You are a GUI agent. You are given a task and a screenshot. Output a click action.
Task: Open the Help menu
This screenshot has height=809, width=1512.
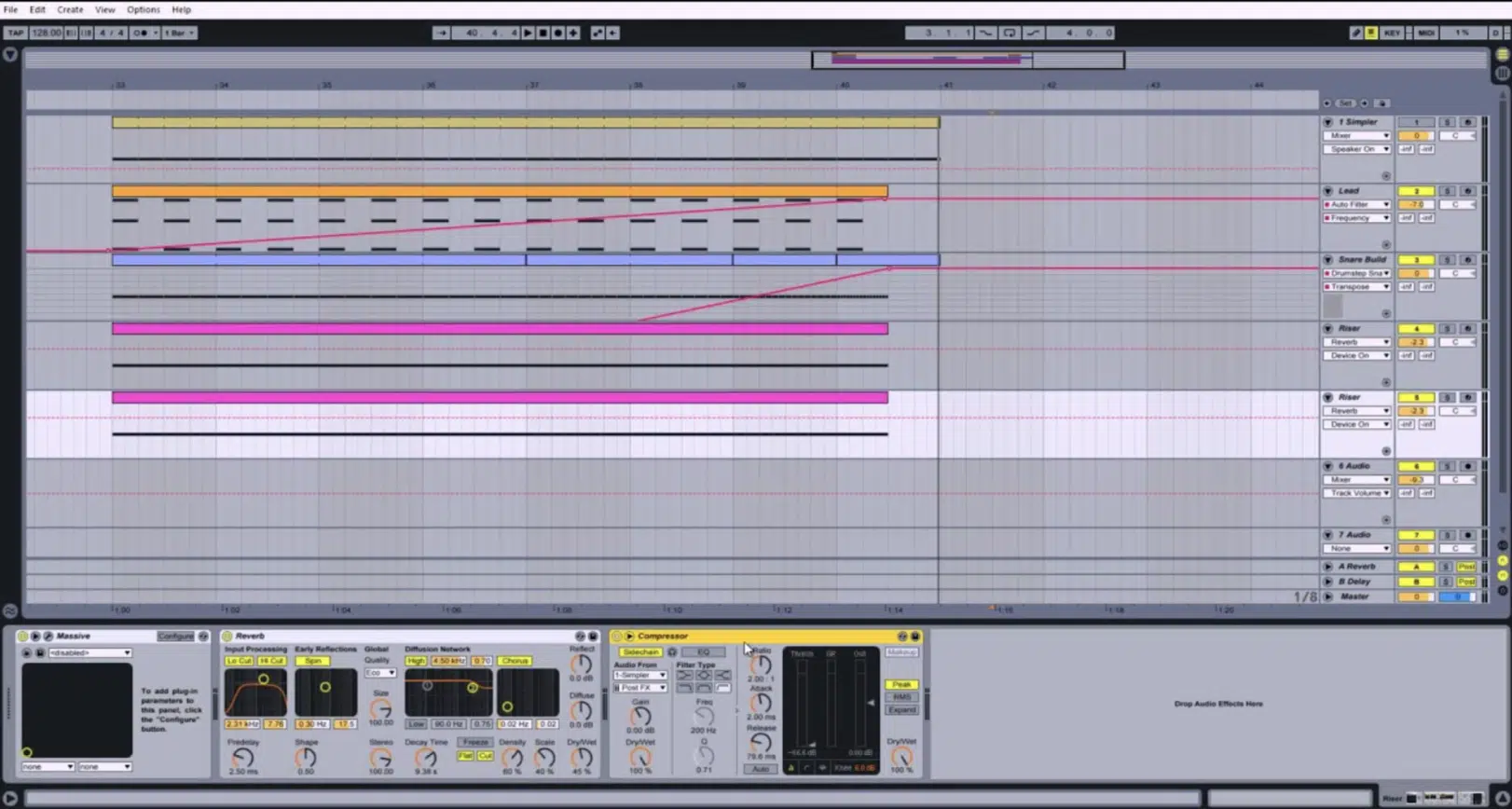pyautogui.click(x=182, y=9)
